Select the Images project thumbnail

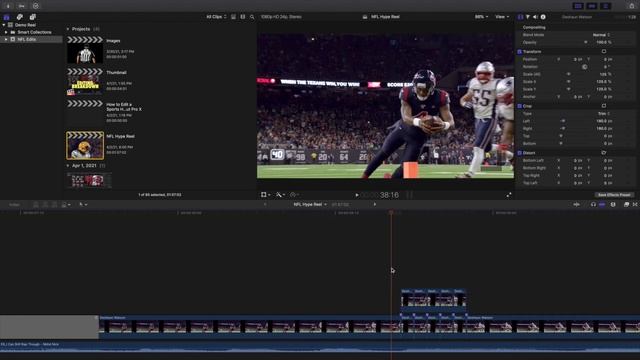tap(85, 50)
